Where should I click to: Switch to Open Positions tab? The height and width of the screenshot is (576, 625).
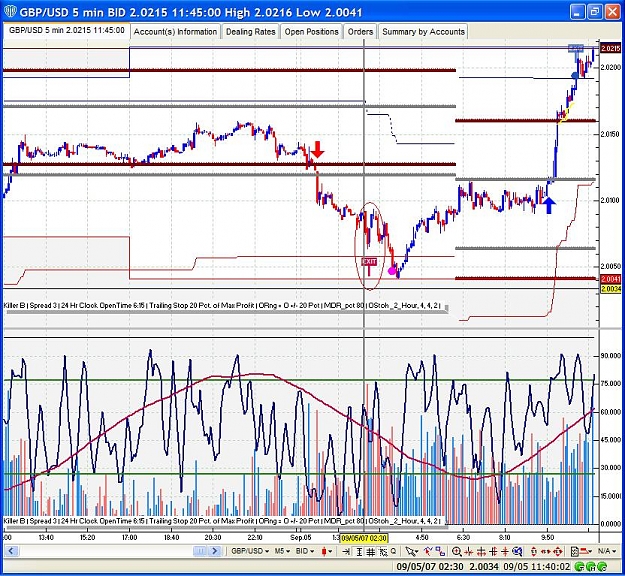point(311,32)
